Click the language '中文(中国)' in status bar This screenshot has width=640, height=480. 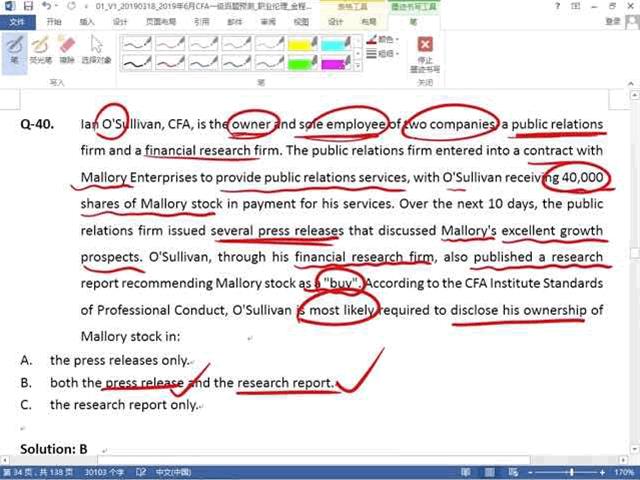pyautogui.click(x=173, y=472)
